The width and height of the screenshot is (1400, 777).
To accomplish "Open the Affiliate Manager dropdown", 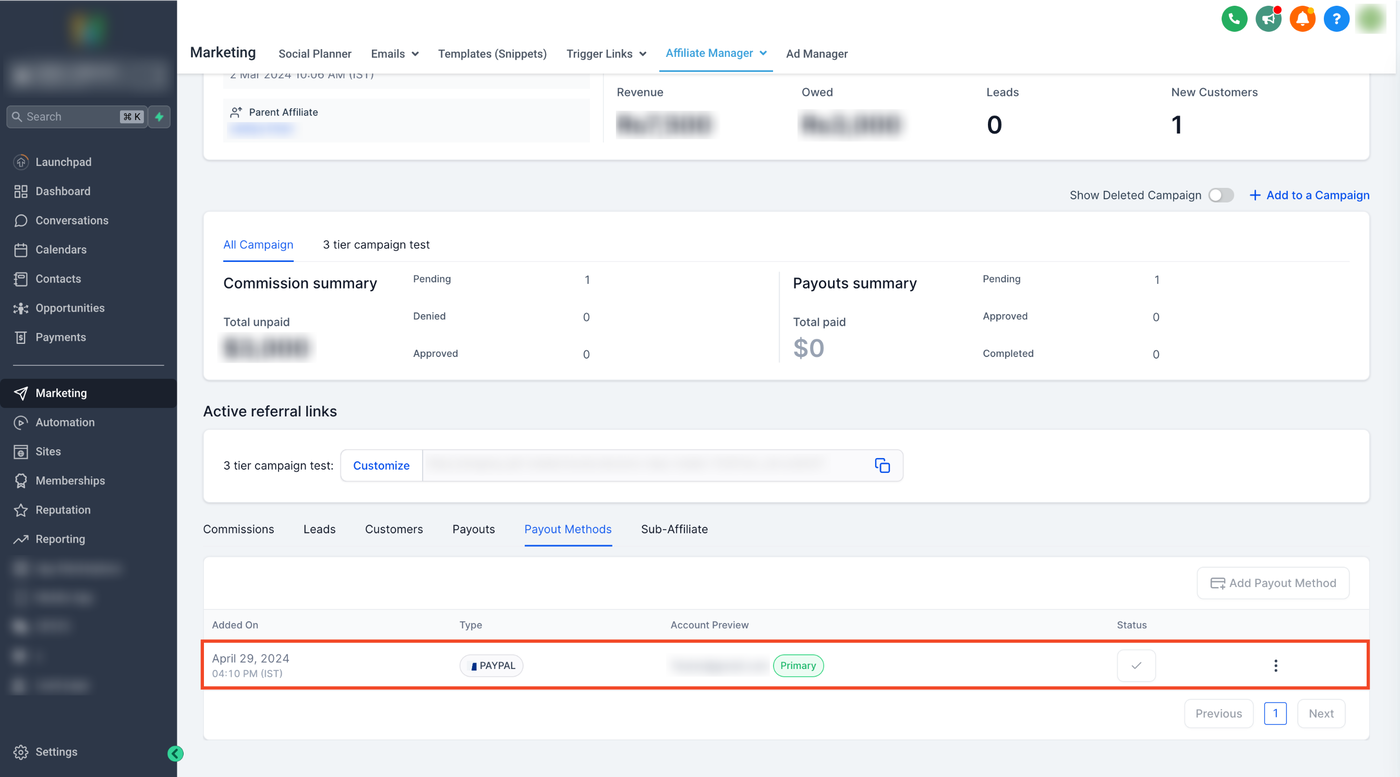I will tap(716, 53).
